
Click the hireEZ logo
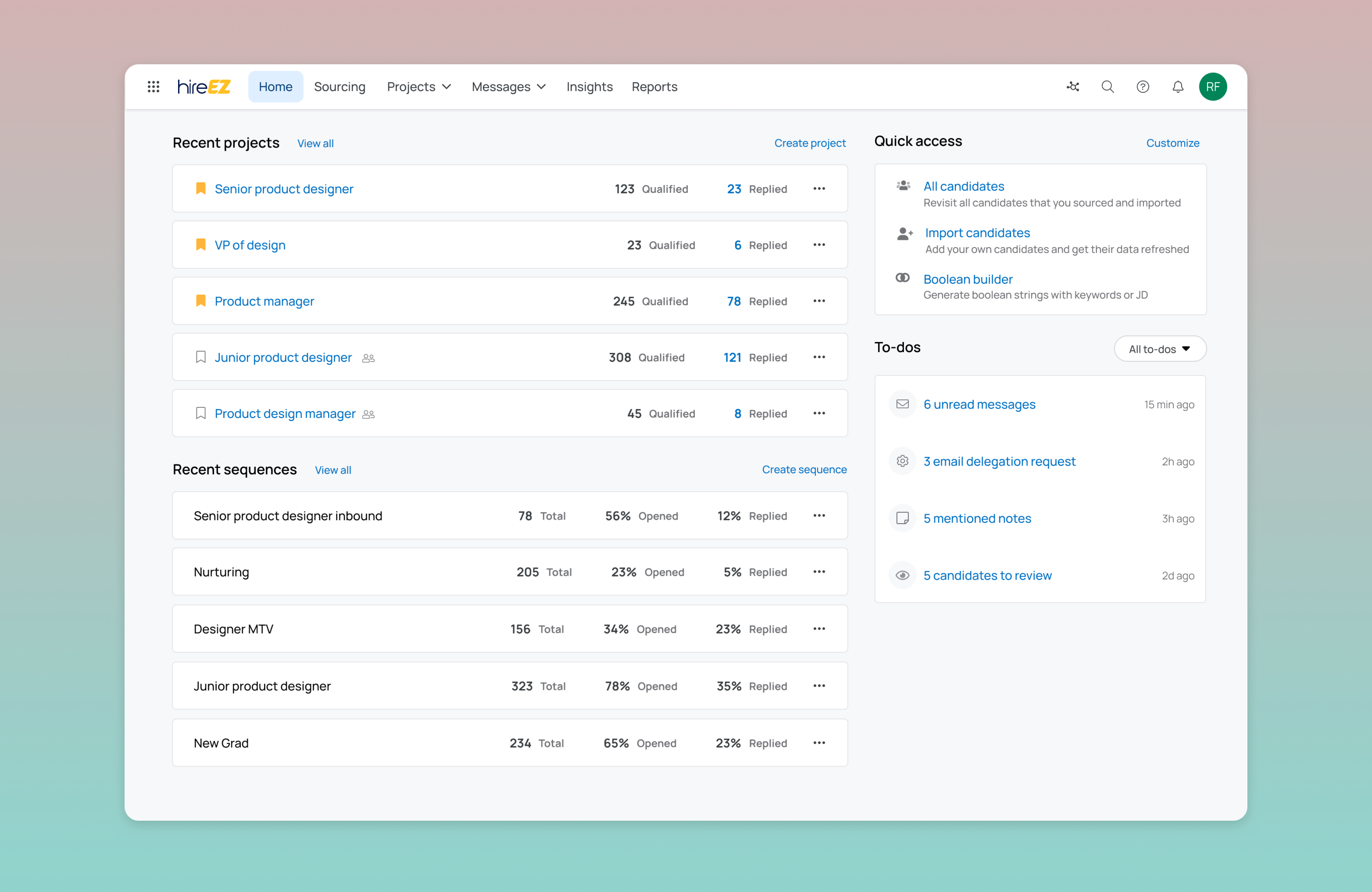click(x=203, y=86)
